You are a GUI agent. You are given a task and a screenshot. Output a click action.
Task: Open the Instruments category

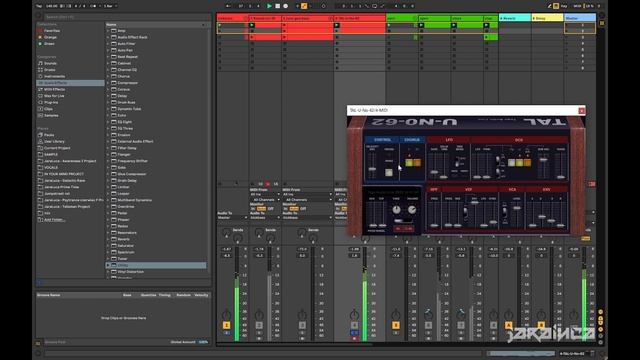[x=54, y=76]
